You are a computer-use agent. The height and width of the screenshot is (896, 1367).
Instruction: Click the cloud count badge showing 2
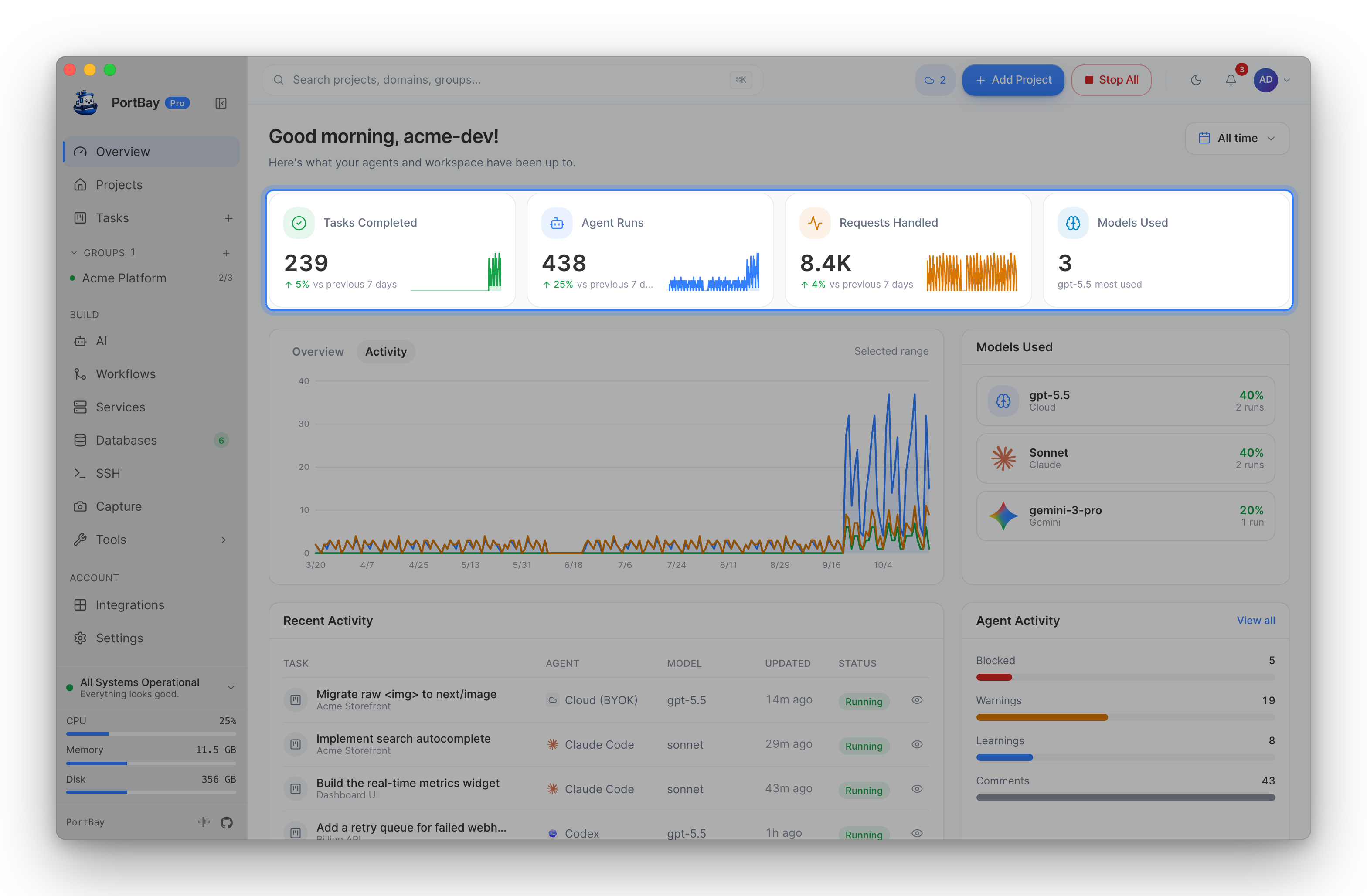(x=935, y=81)
